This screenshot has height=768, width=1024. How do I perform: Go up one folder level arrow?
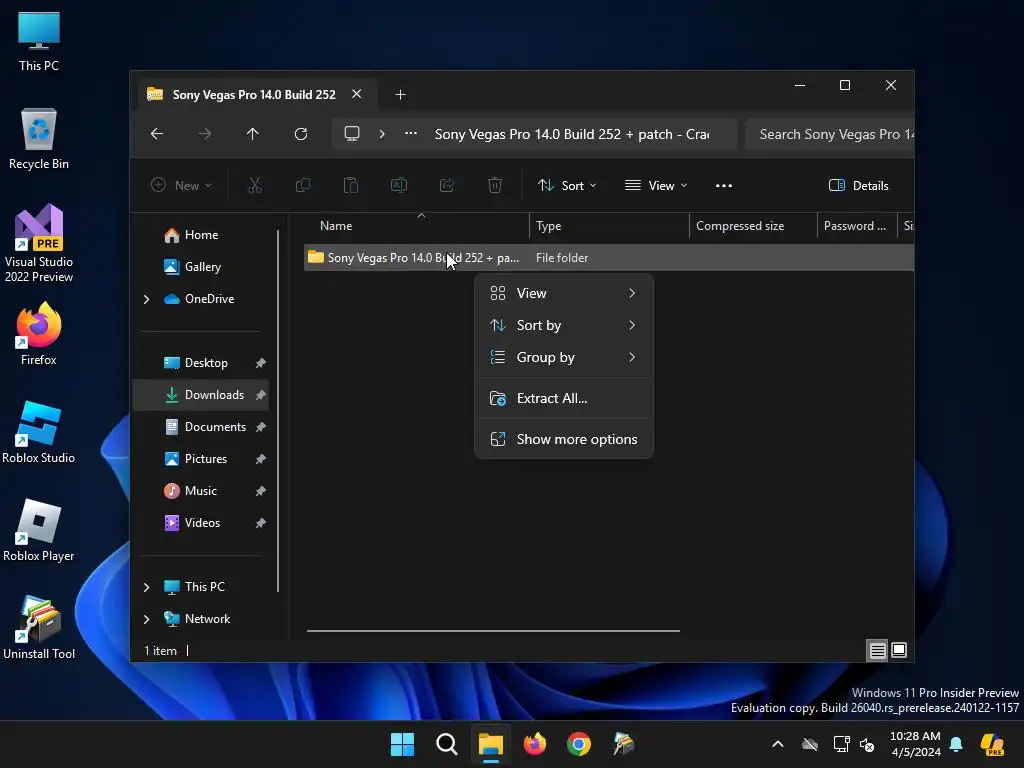pos(253,134)
